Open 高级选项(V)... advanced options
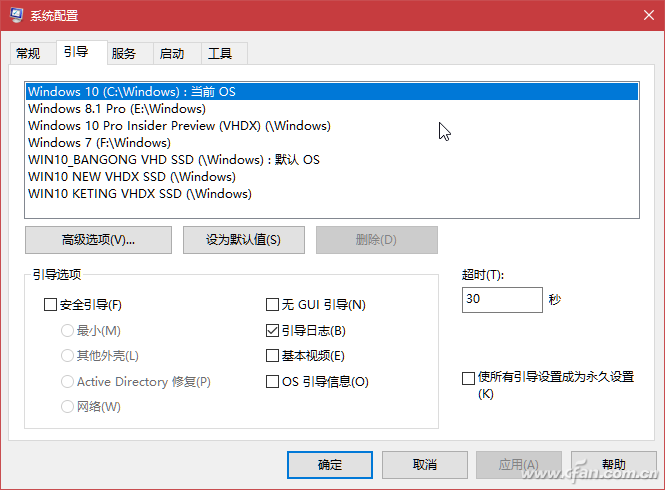 [98, 240]
